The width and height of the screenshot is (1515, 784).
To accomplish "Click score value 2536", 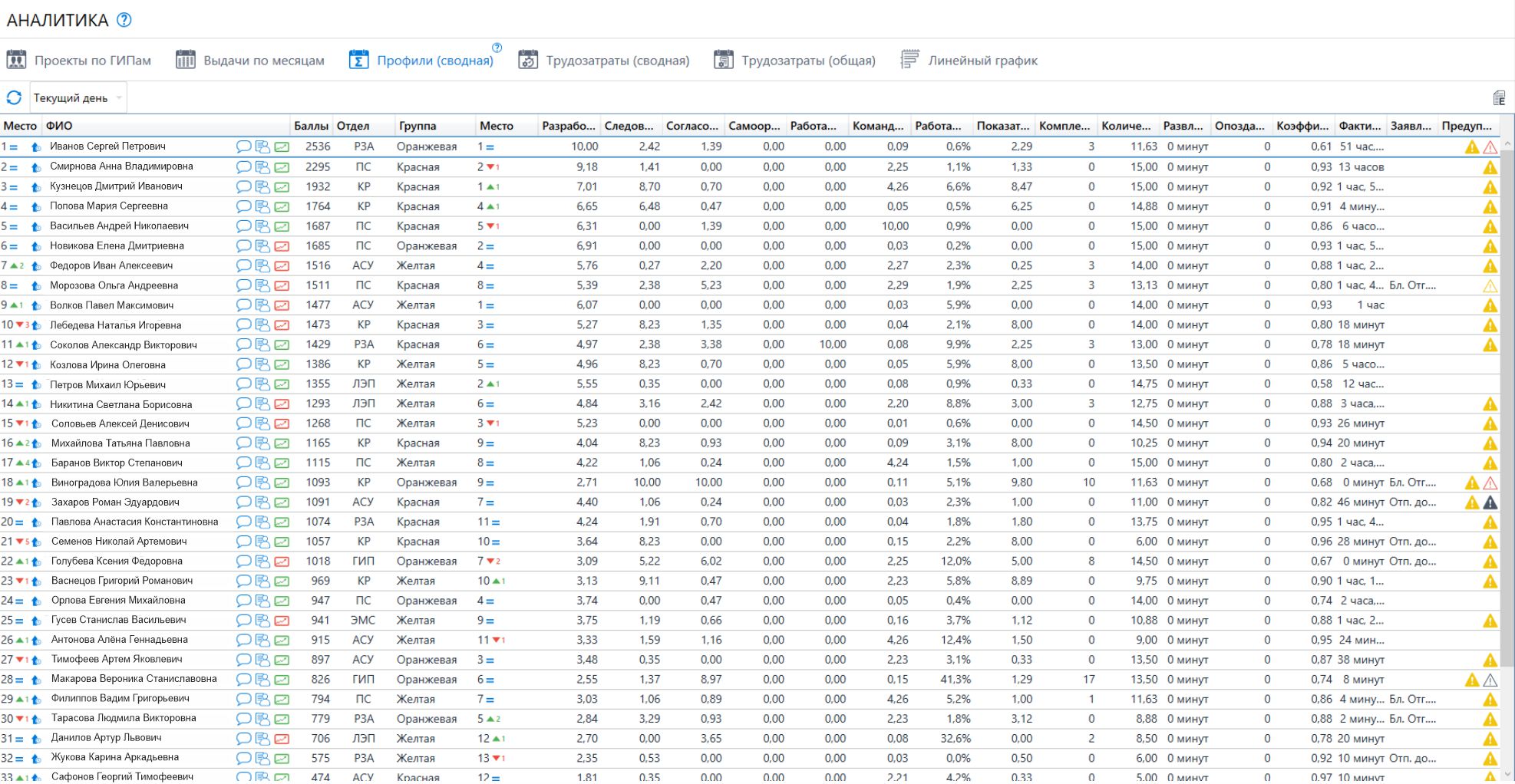I will 318,147.
